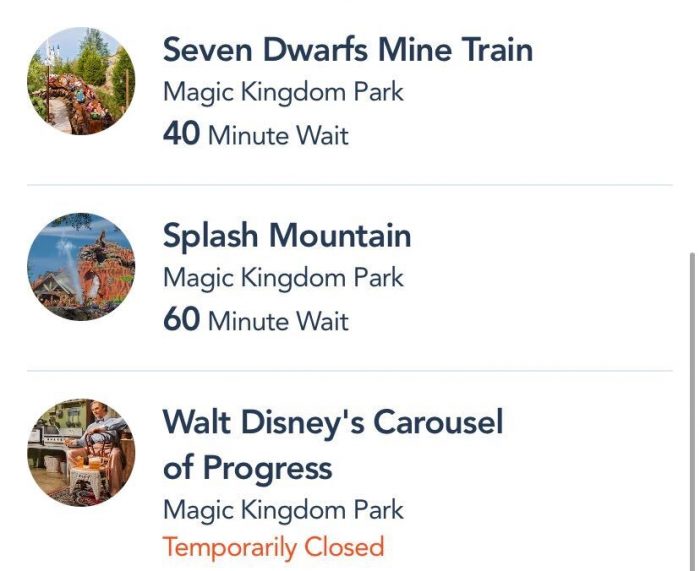Select the Splash Mountain attraction title
700x571 pixels.
tap(287, 235)
